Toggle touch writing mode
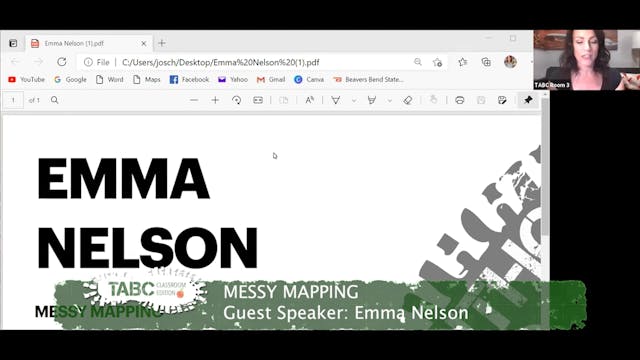The image size is (640, 360). [x=433, y=100]
